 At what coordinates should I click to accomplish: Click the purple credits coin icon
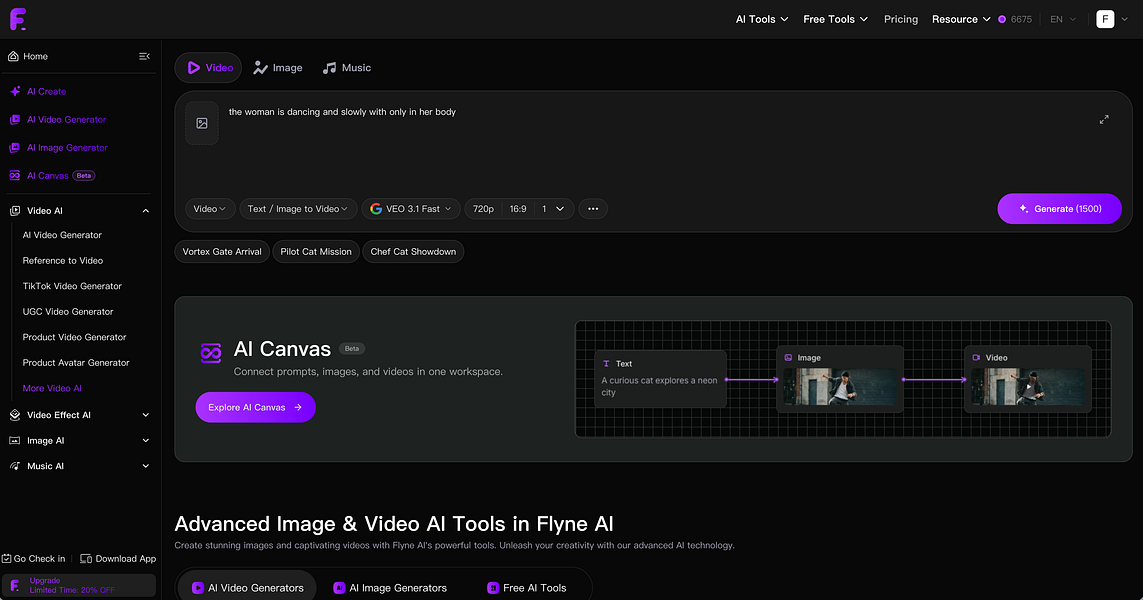point(1002,20)
